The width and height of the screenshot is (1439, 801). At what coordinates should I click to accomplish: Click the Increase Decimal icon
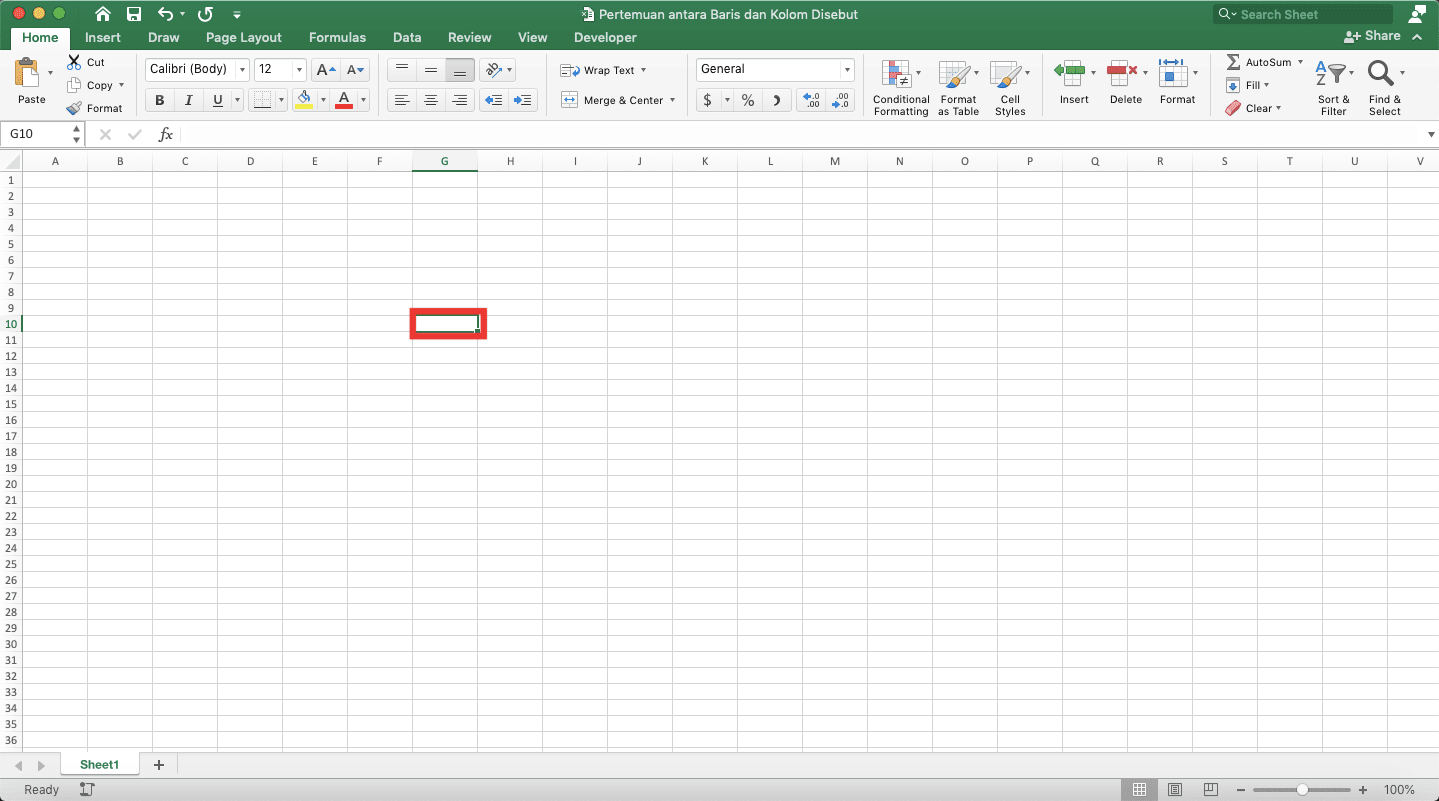coord(811,100)
